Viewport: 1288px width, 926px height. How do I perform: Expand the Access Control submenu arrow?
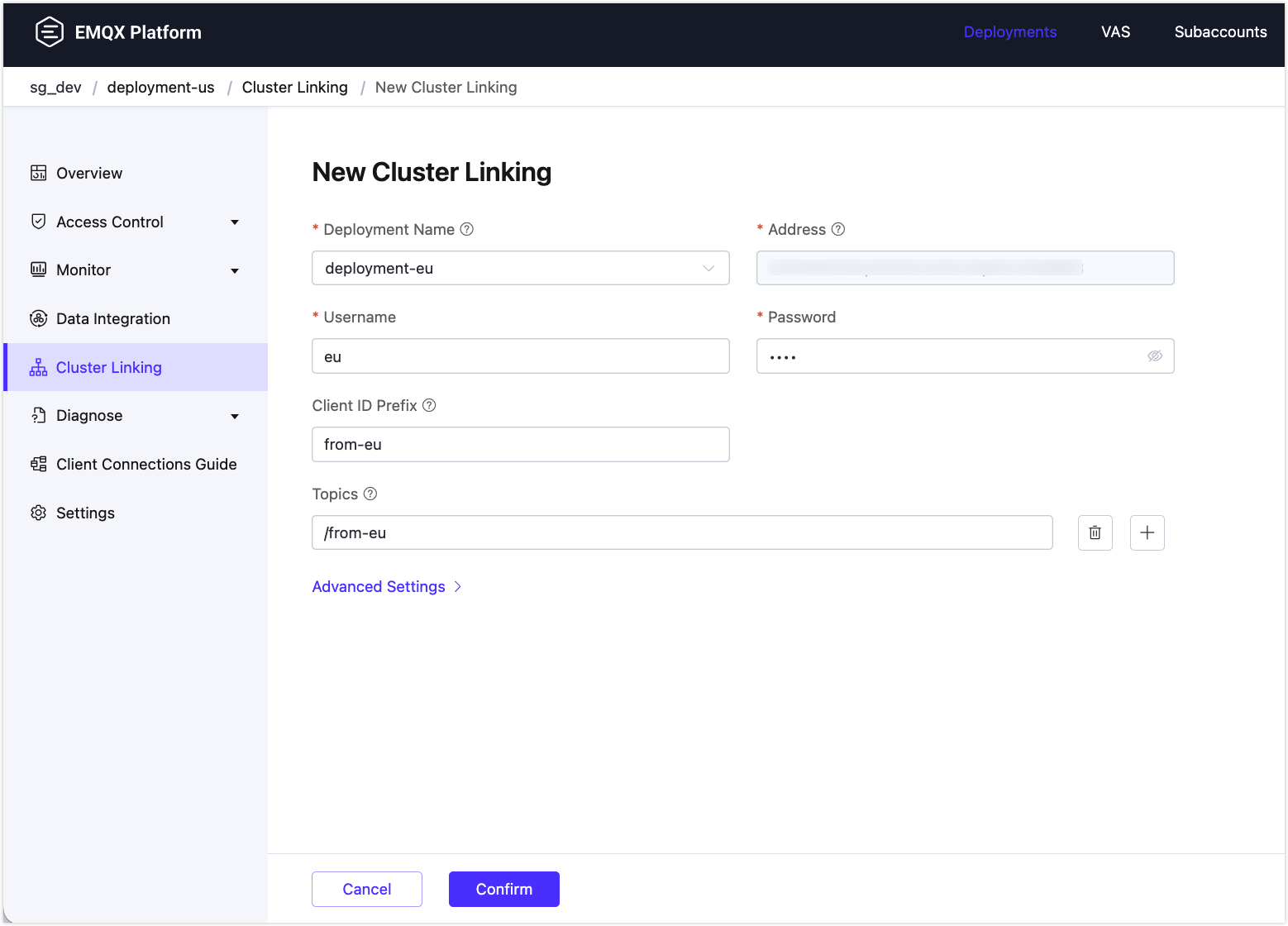(235, 222)
